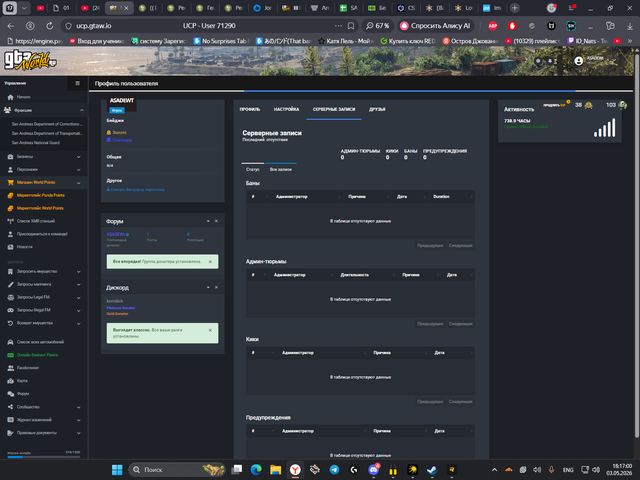Screen dimensions: 640x480
Task: Collapse the Форум panel chevron
Action: (x=208, y=221)
